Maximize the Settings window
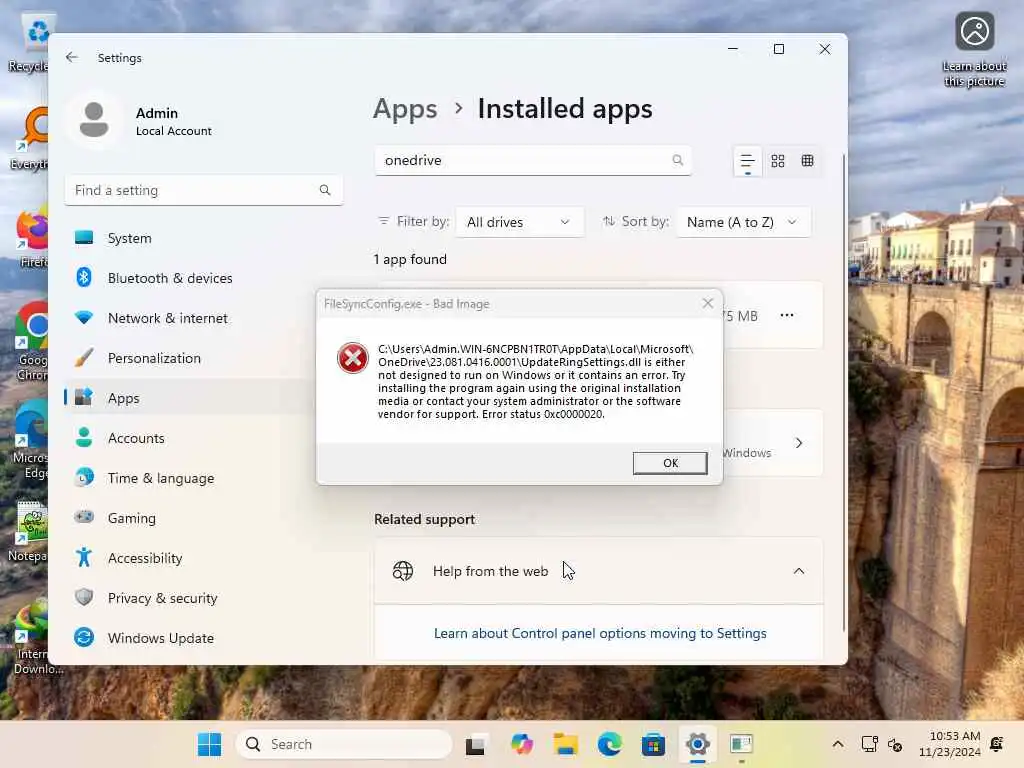Image resolution: width=1024 pixels, height=768 pixels. pyautogui.click(x=778, y=49)
